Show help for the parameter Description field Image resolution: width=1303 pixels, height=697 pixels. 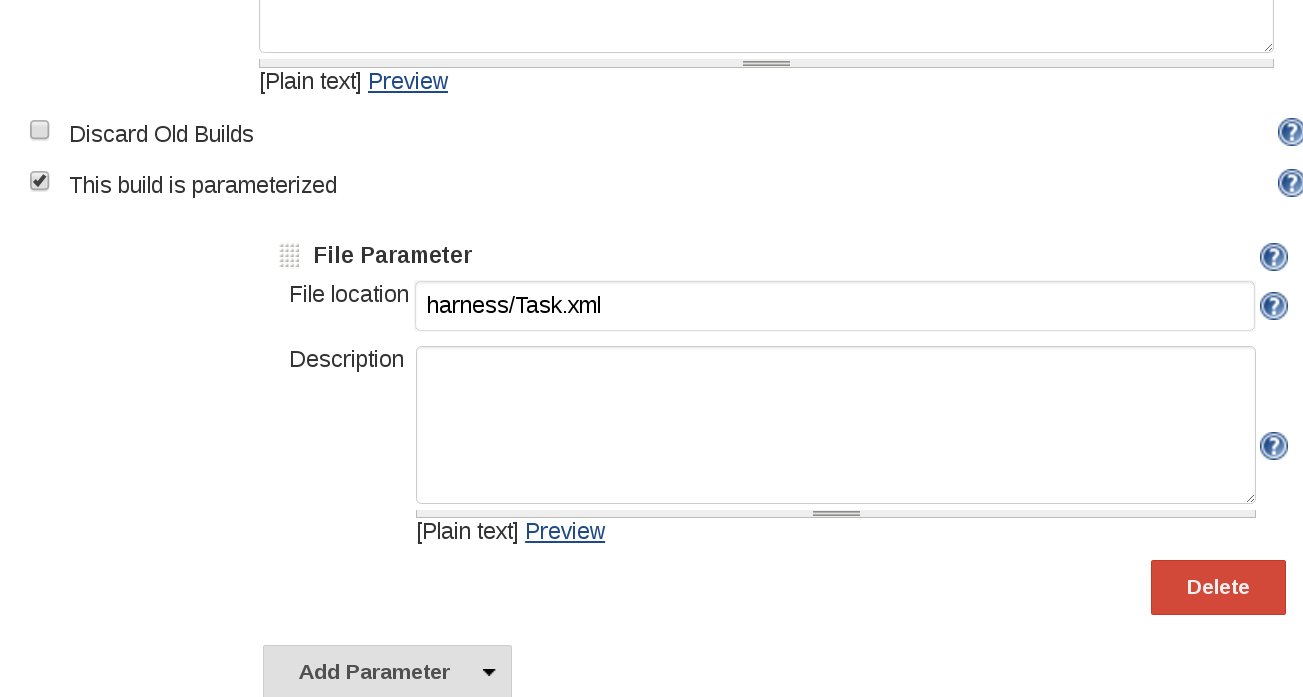click(1273, 446)
